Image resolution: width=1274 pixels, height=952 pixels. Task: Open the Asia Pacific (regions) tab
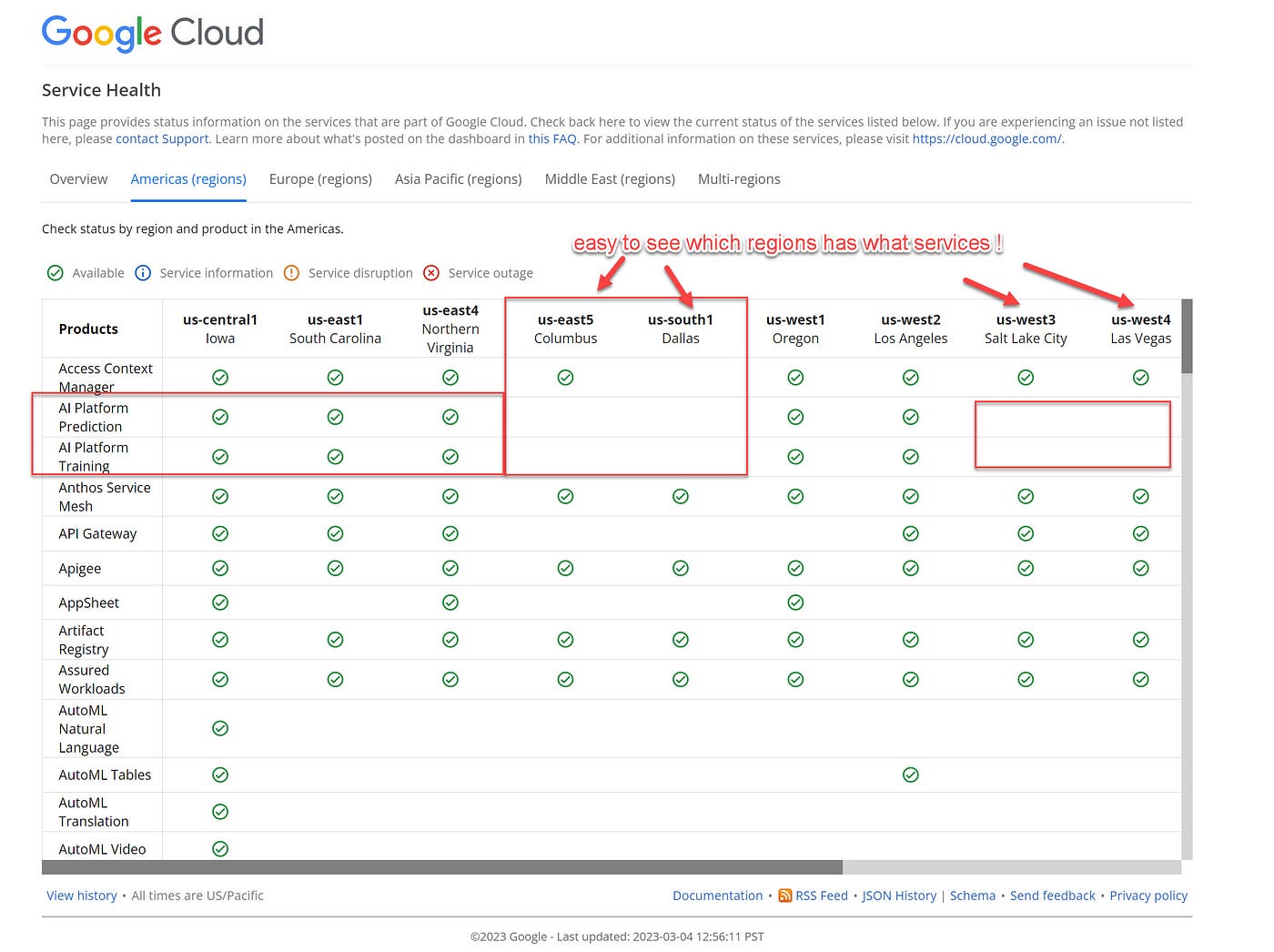(459, 179)
